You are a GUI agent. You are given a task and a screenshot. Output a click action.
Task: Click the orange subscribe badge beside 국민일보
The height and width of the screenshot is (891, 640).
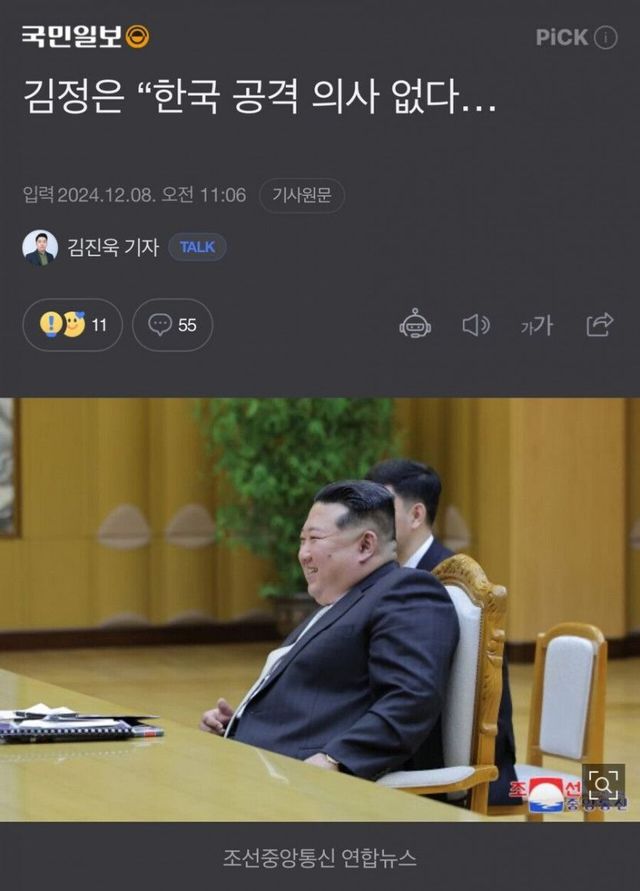[137, 37]
